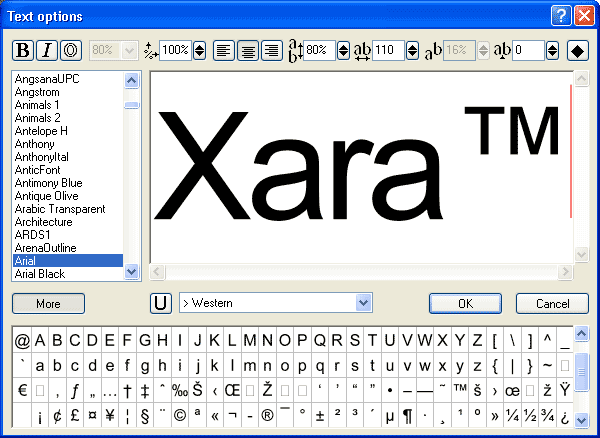The image size is (600, 438).
Task: Adjust the 110 tracking stepper
Action: 412,50
